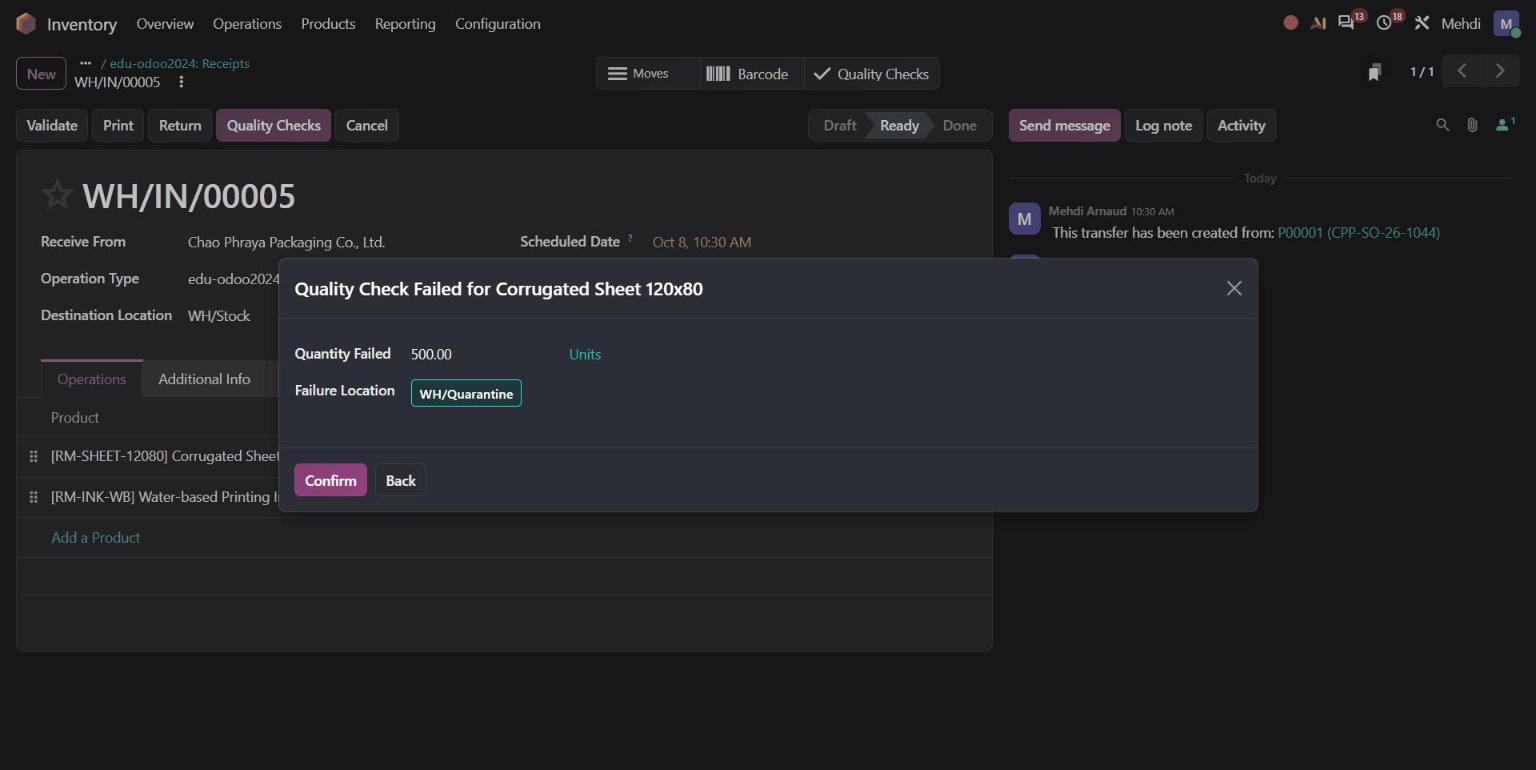Open the Operations menu
The image size is (1536, 770).
[247, 24]
